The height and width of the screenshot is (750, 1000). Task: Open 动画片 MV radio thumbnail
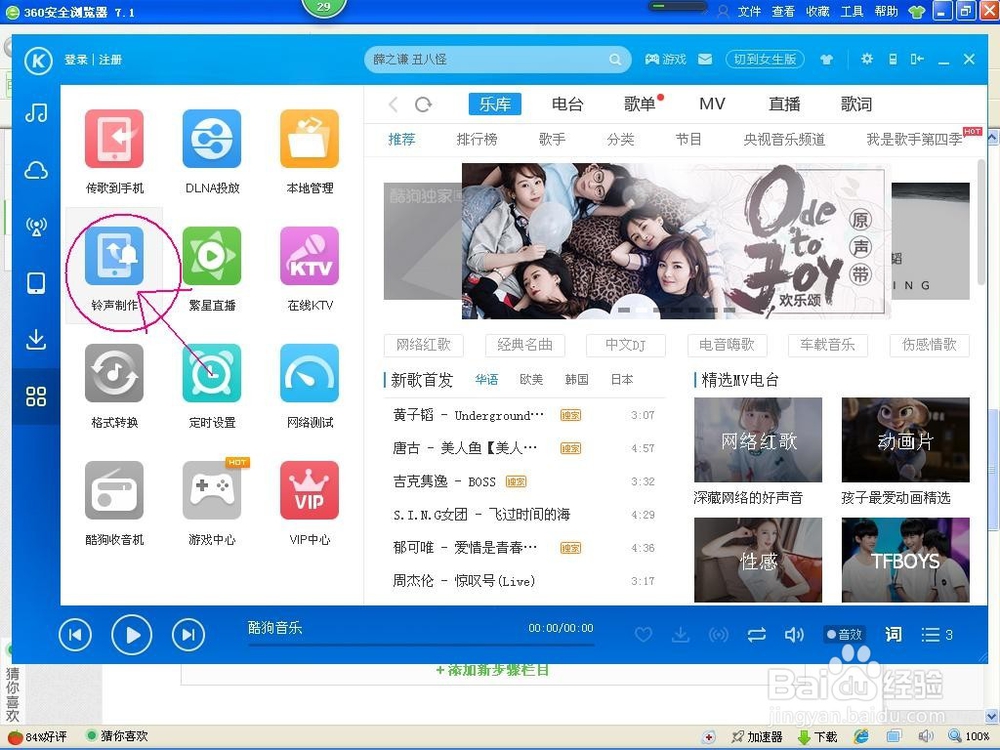[x=906, y=439]
